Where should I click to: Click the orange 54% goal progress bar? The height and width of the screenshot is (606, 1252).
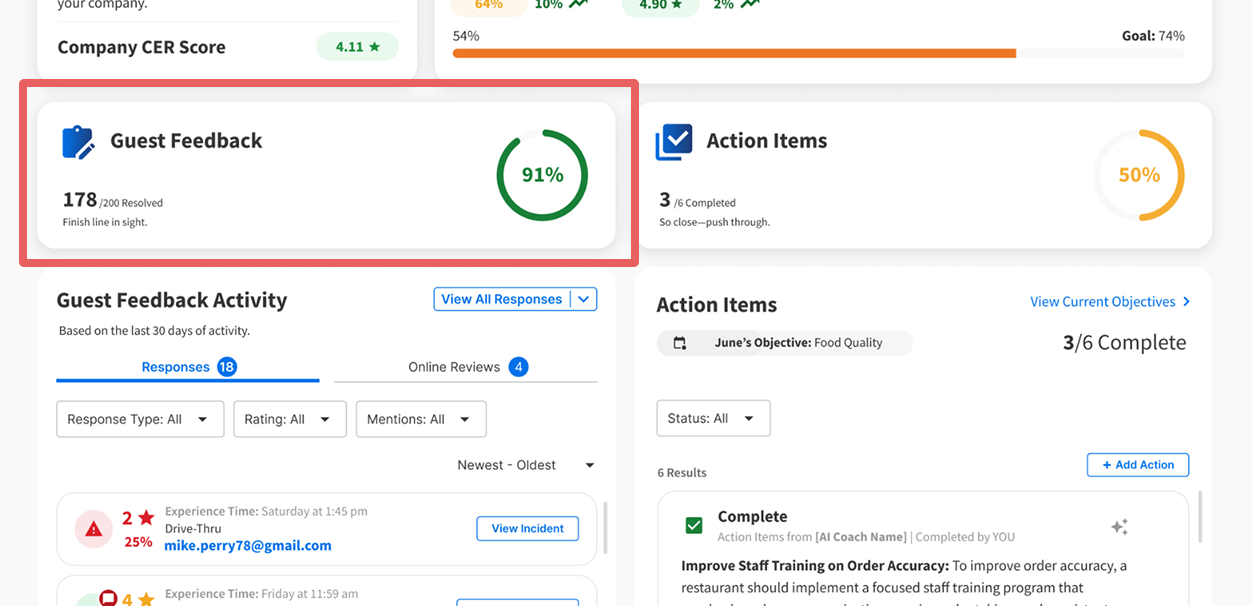[x=734, y=53]
